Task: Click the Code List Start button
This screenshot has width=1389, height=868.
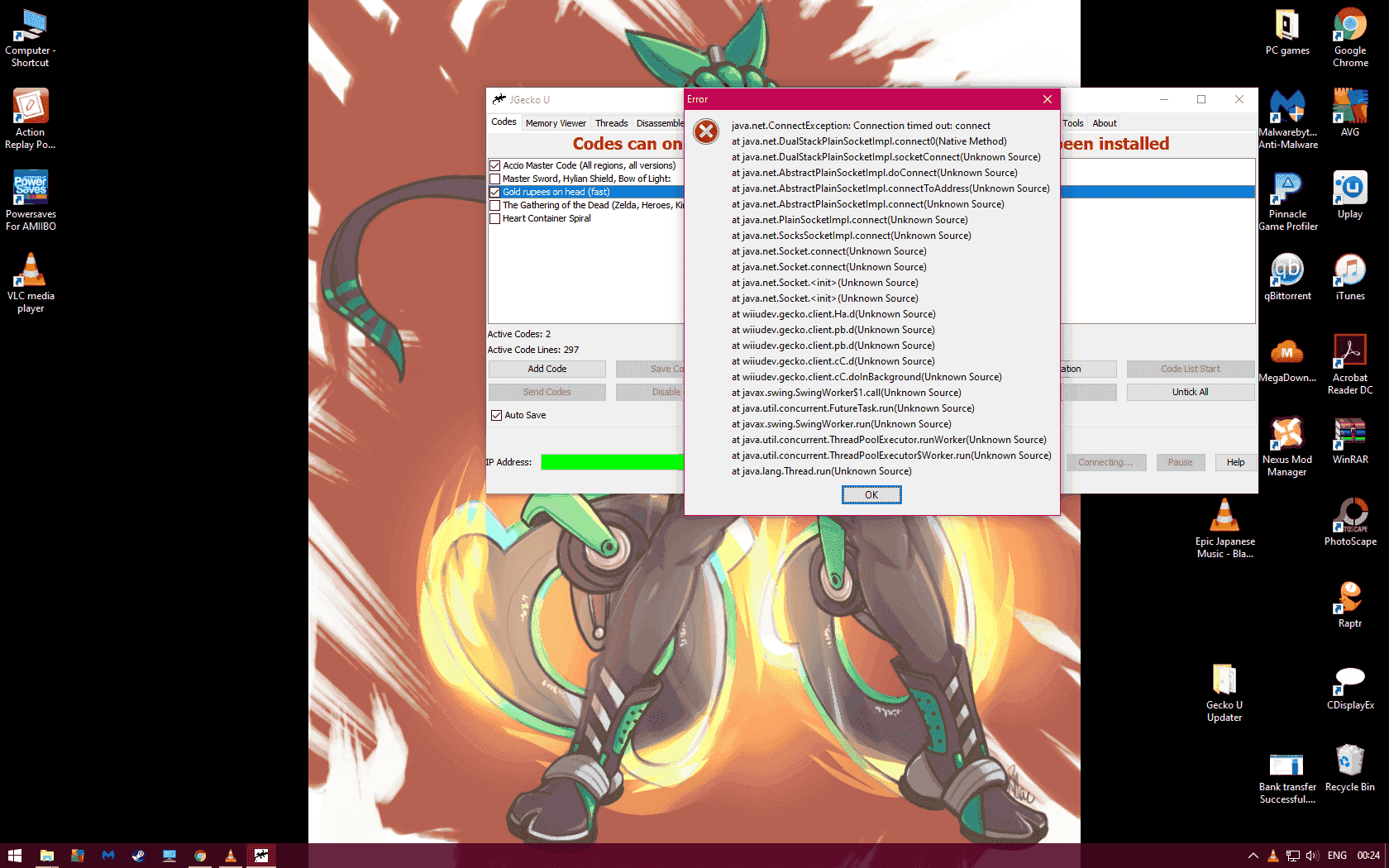Action: (x=1191, y=369)
